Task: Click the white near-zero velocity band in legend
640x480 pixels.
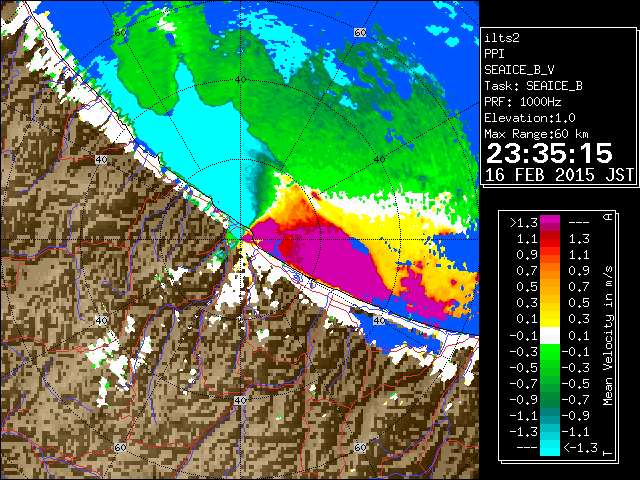Action: coord(550,336)
